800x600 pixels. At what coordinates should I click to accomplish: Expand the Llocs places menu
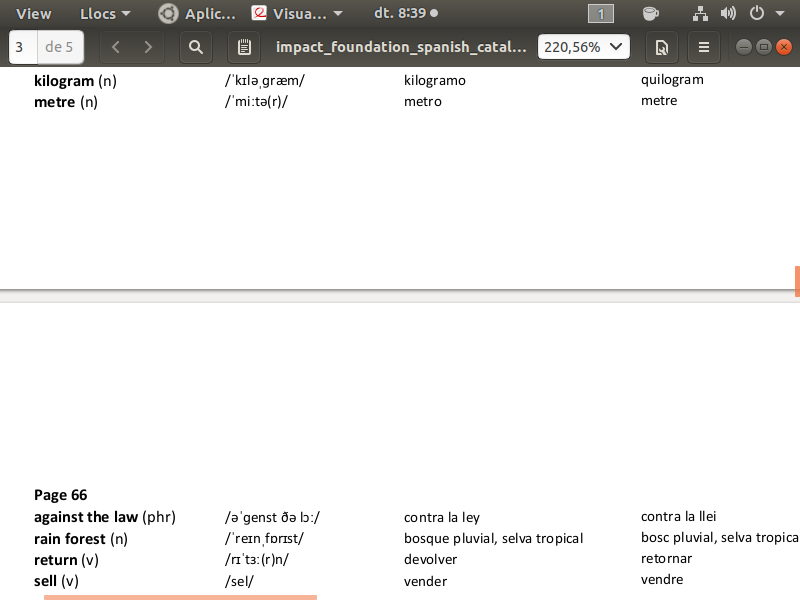coord(105,14)
